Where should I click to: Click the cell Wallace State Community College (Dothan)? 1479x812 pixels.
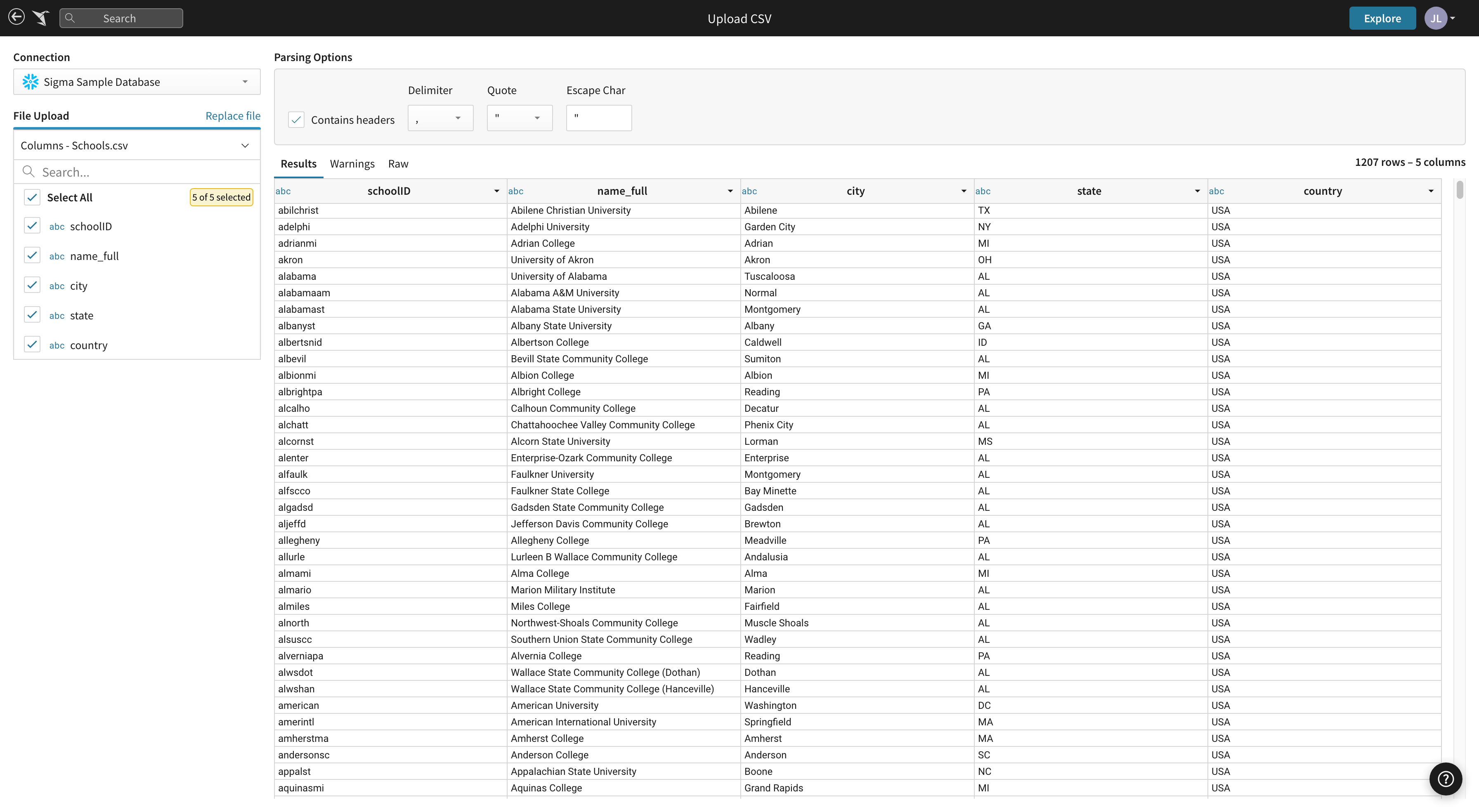click(624, 673)
